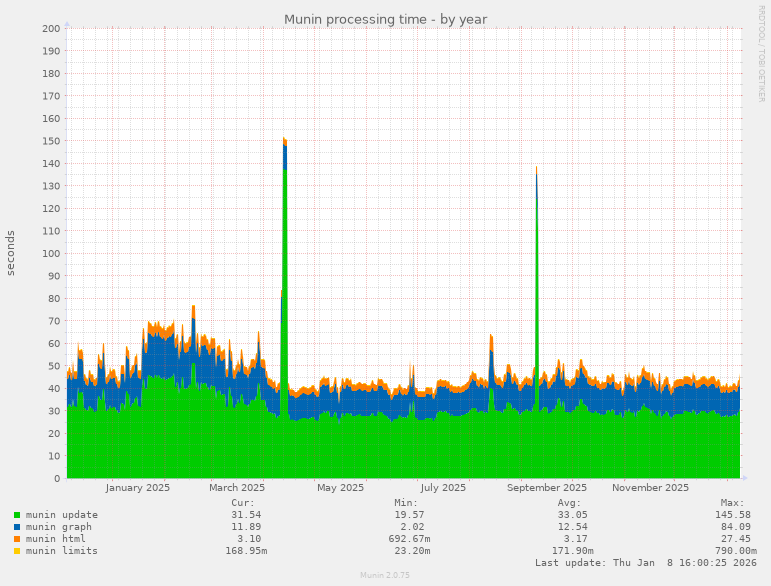This screenshot has height=586, width=771.
Task: Click the y-axis label 200
Action: click(x=51, y=29)
